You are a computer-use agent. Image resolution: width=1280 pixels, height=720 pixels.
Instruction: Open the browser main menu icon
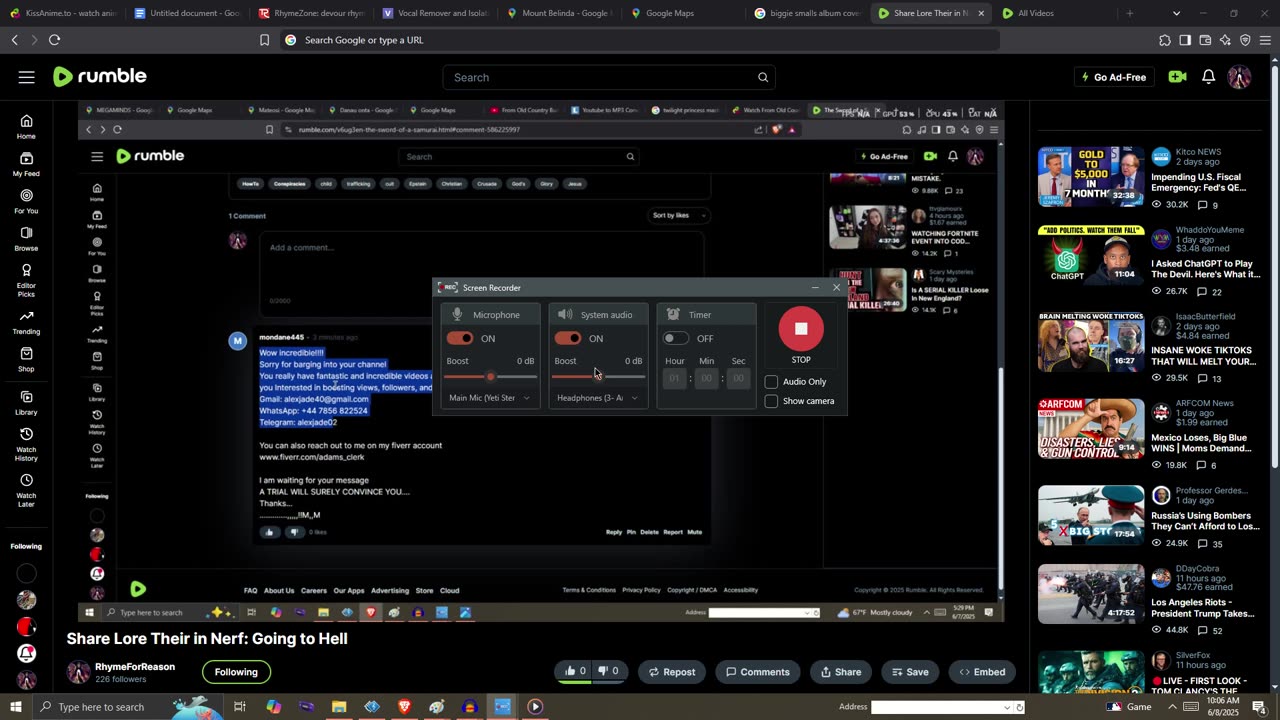pyautogui.click(x=1265, y=40)
